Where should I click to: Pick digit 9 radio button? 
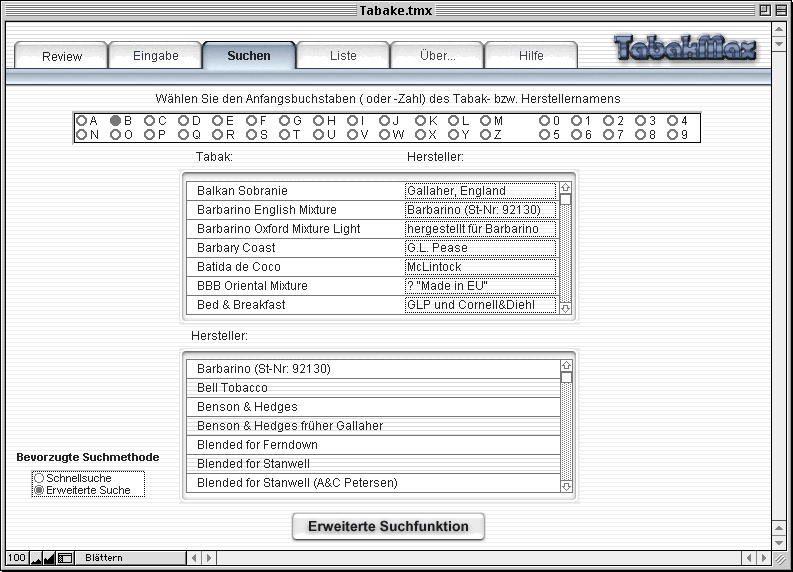point(673,135)
